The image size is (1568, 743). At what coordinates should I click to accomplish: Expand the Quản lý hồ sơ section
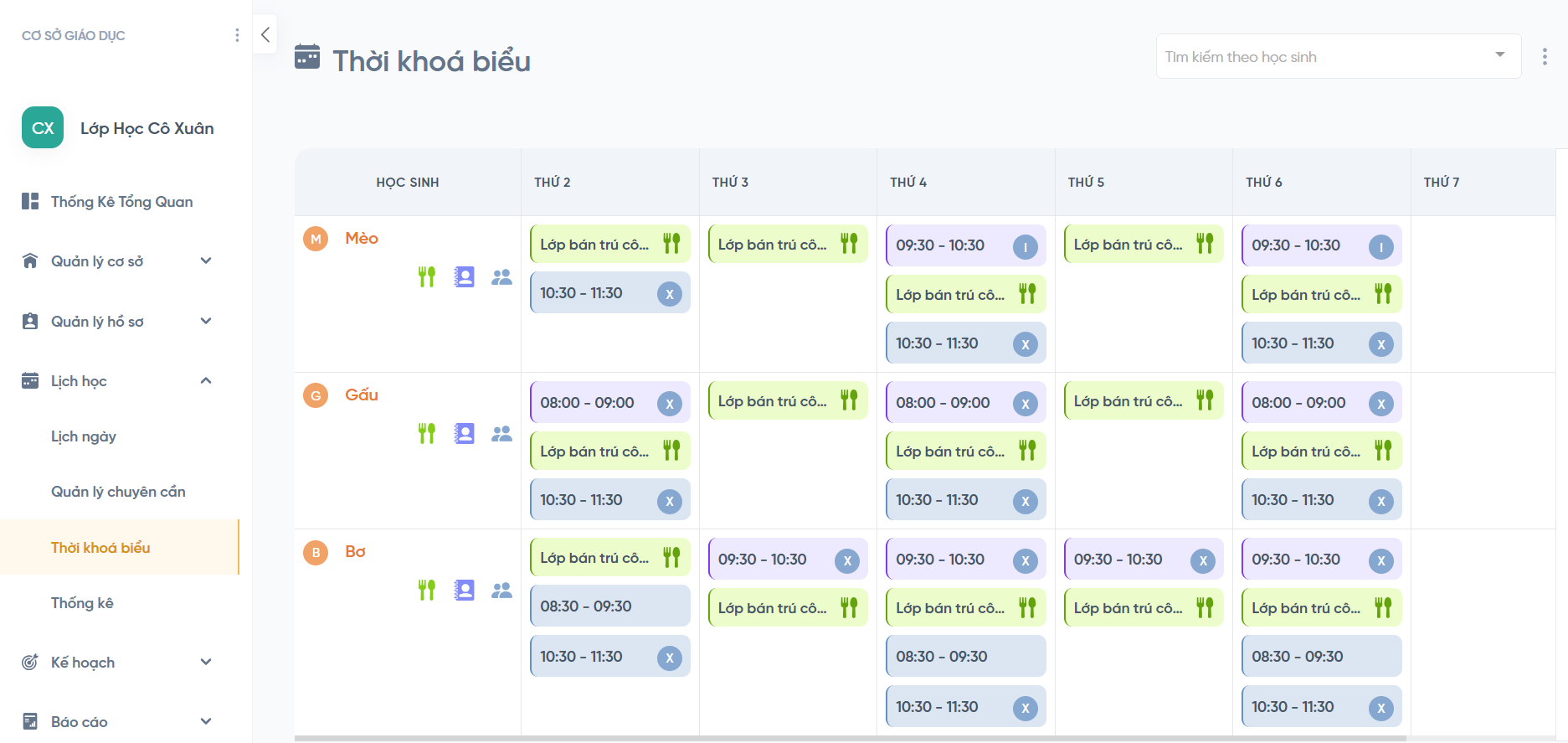coord(205,321)
